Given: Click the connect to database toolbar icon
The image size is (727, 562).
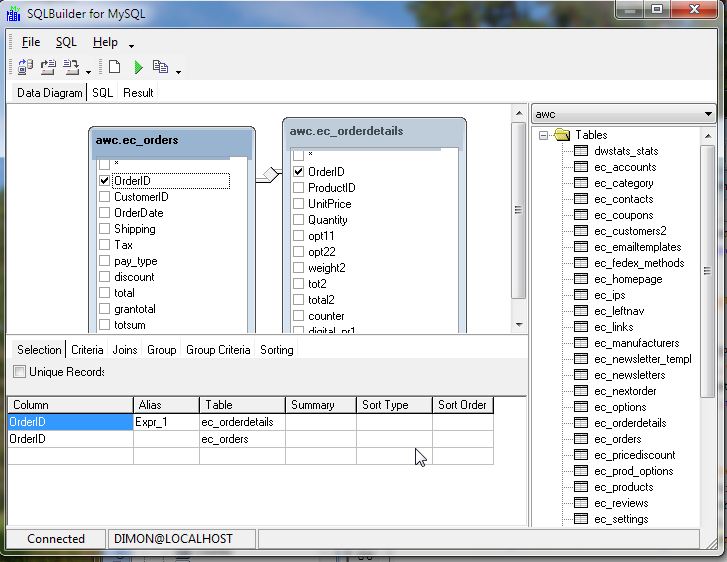Looking at the screenshot, I should 25,67.
